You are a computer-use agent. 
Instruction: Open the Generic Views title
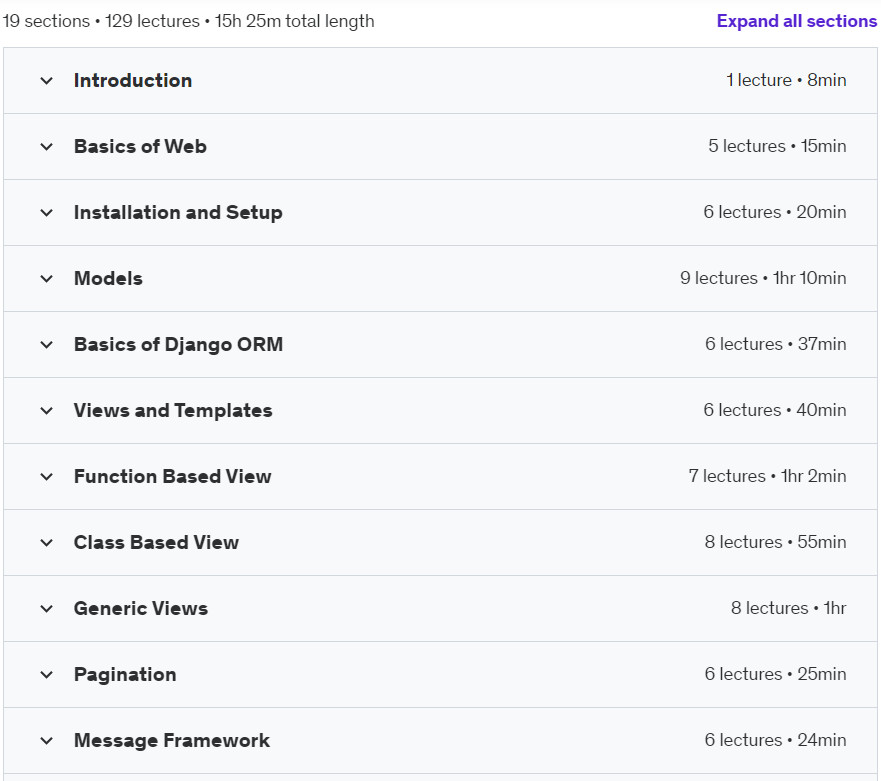(x=140, y=608)
